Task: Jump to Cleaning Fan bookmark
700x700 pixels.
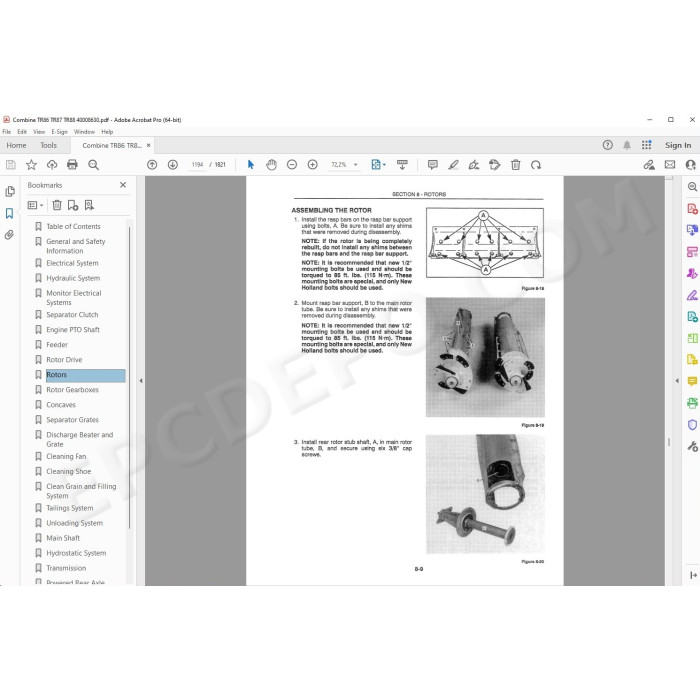Action: click(x=66, y=456)
